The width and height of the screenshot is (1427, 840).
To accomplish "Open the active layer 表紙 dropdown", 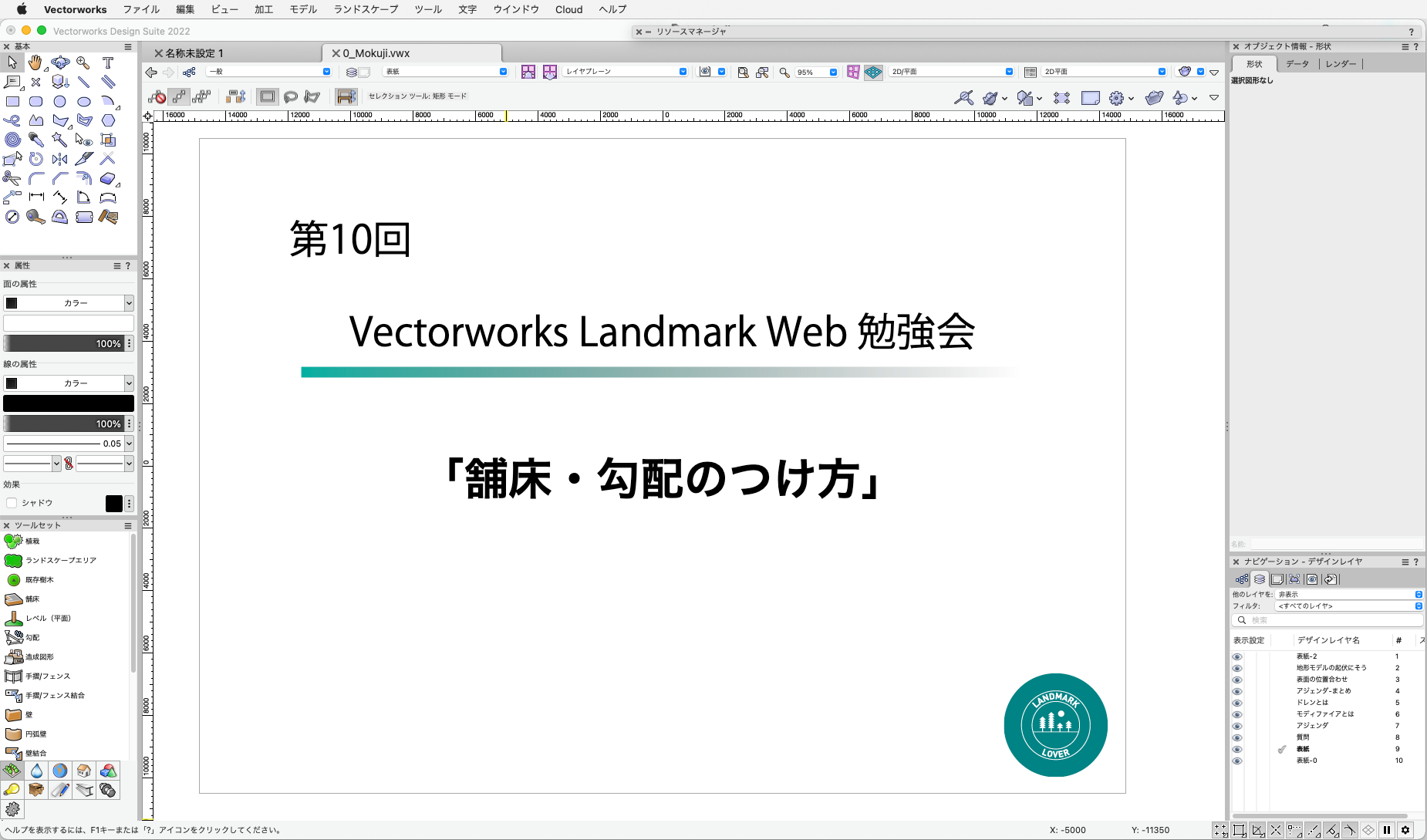I will coord(446,72).
